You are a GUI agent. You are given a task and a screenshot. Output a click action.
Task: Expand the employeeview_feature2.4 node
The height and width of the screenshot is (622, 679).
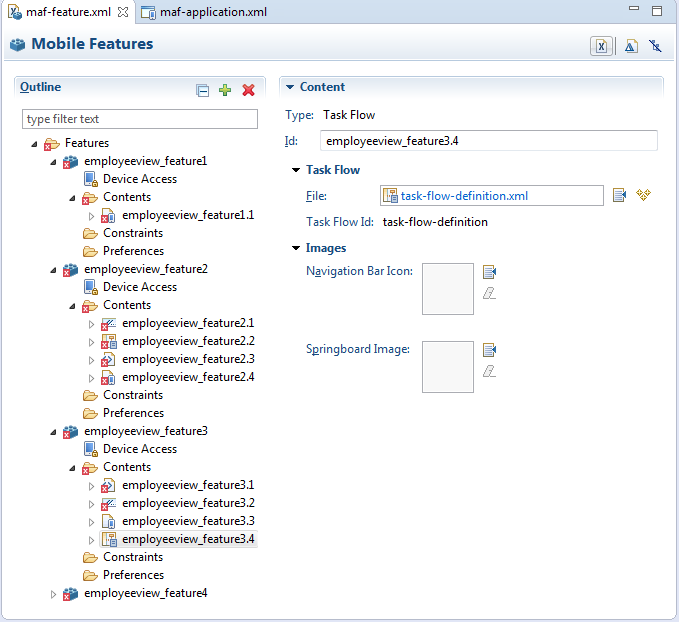[91, 378]
